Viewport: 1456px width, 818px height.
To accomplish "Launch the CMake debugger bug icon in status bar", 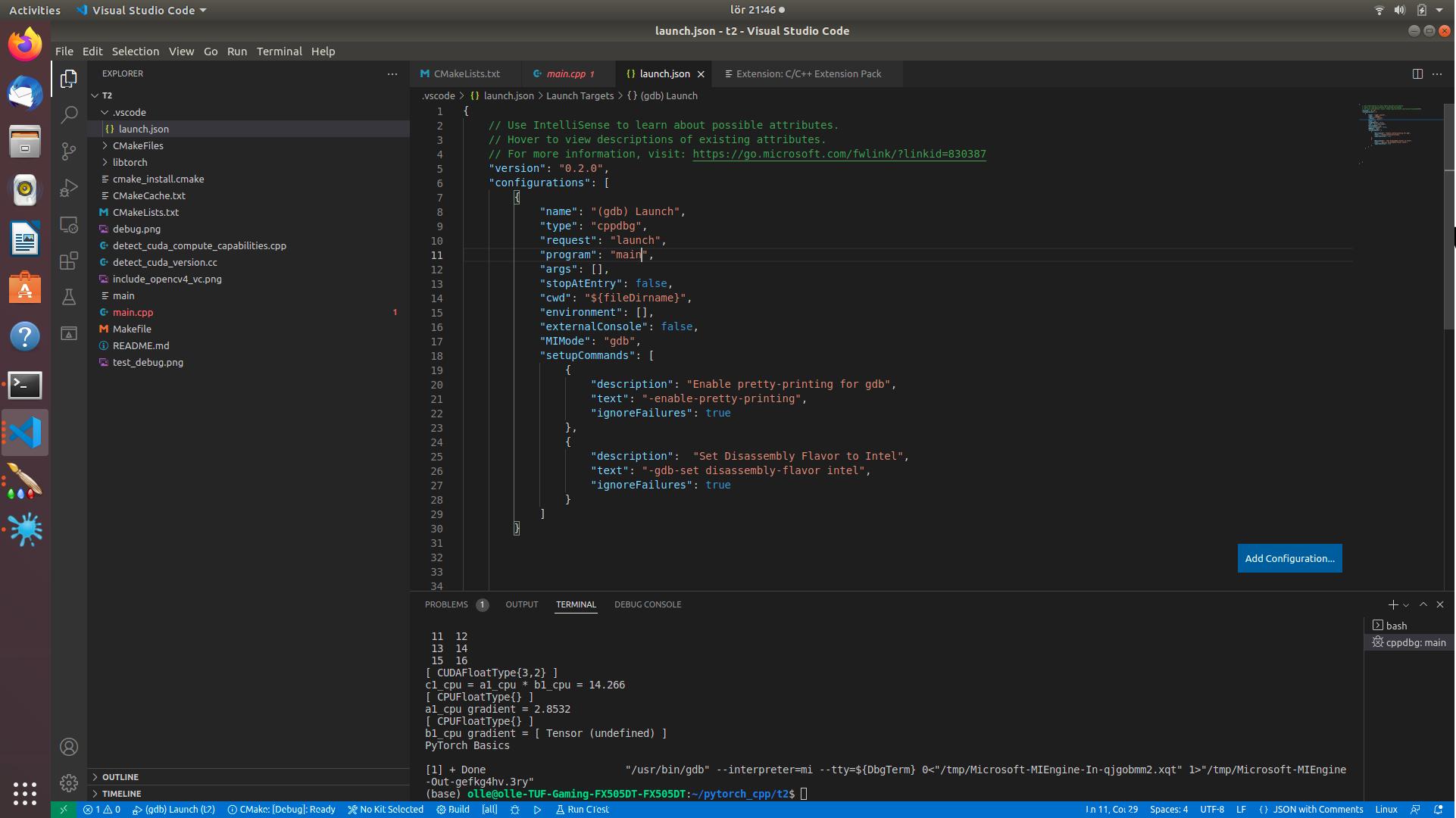I will pyautogui.click(x=515, y=810).
